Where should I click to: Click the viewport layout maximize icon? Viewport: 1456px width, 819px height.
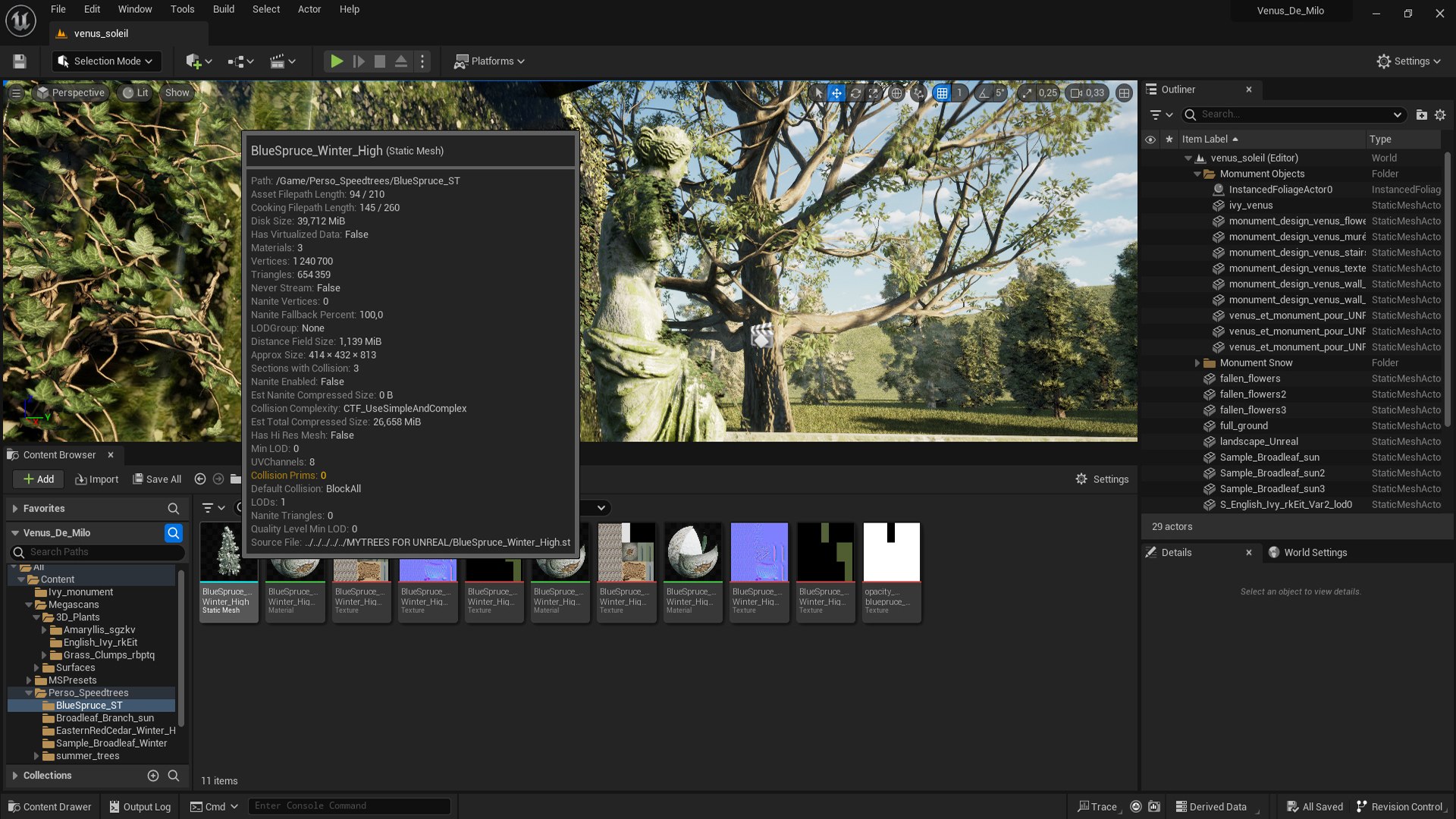[x=1124, y=93]
